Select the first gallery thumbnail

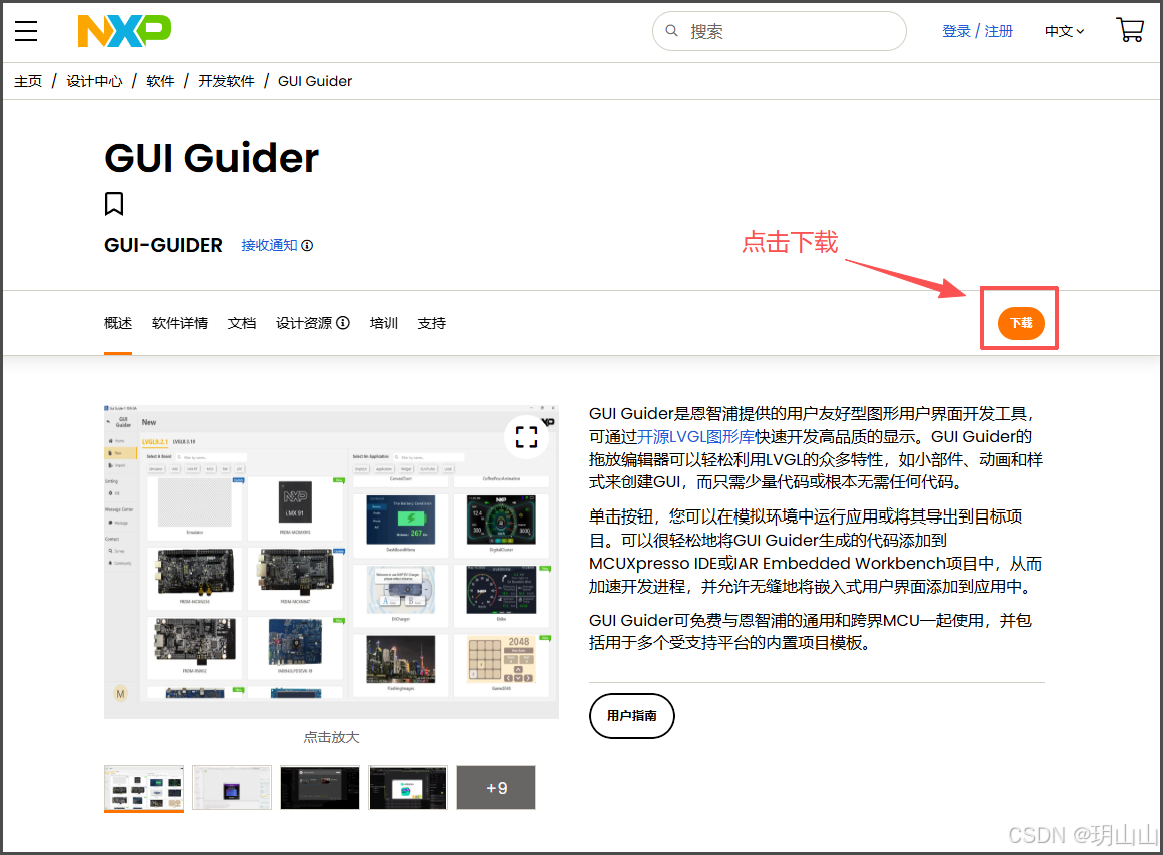(x=144, y=788)
